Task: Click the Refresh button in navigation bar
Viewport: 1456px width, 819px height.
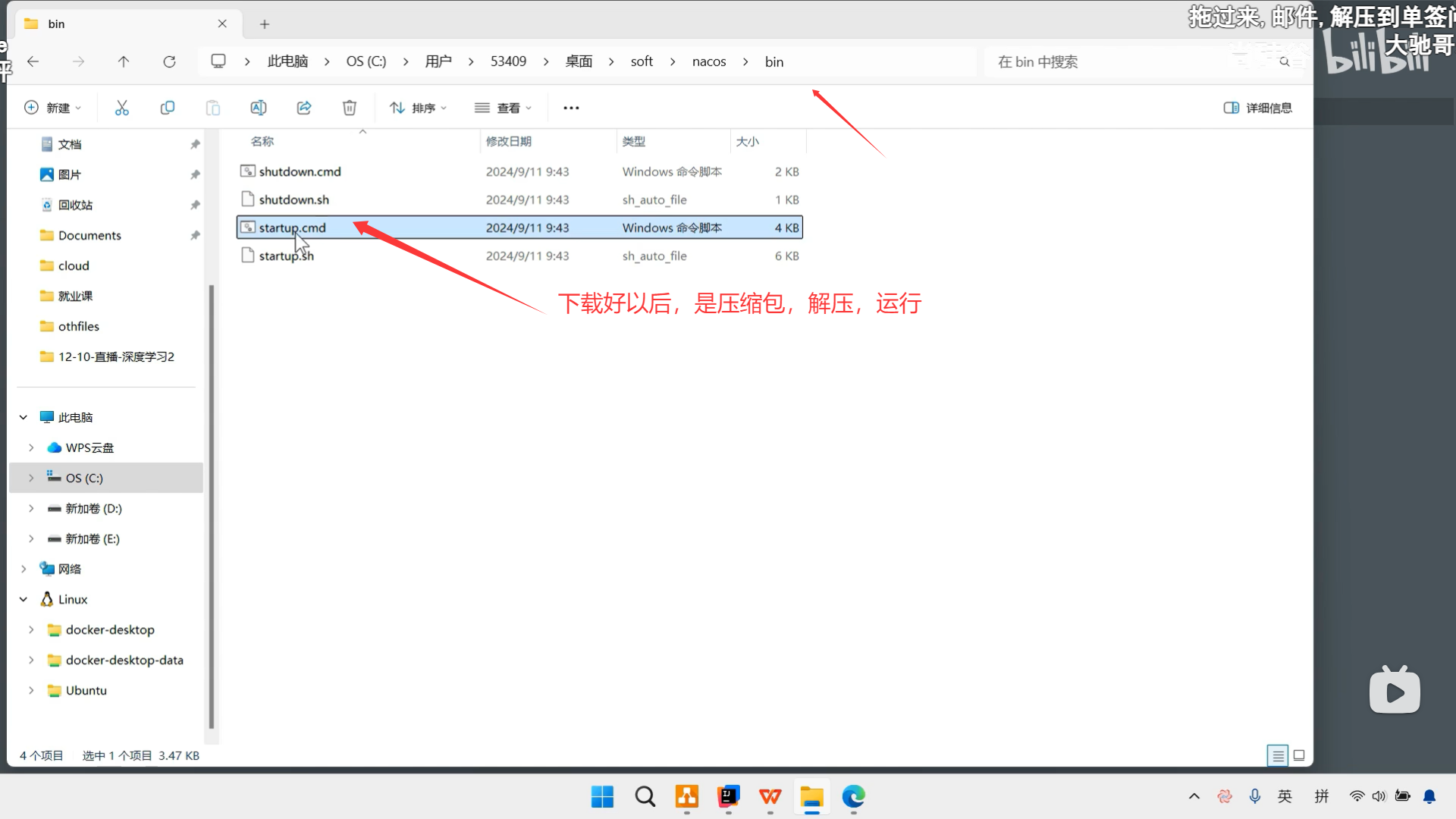Action: (169, 61)
